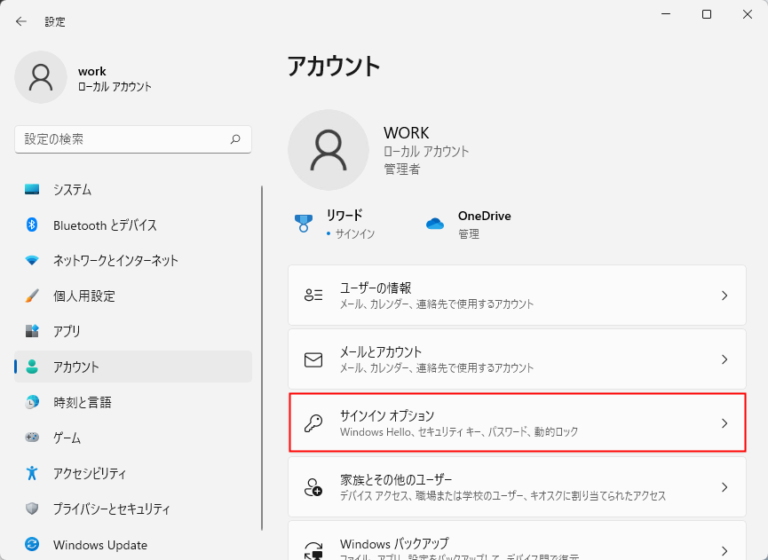Expand the メールとアカウント chevron

click(725, 359)
